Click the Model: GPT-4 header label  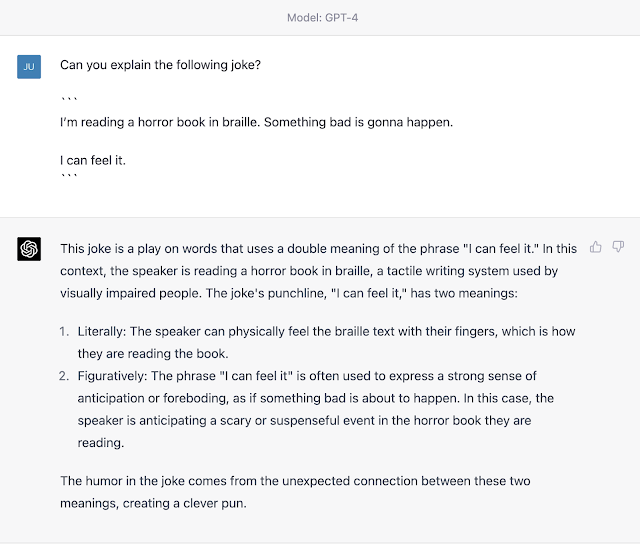point(320,16)
